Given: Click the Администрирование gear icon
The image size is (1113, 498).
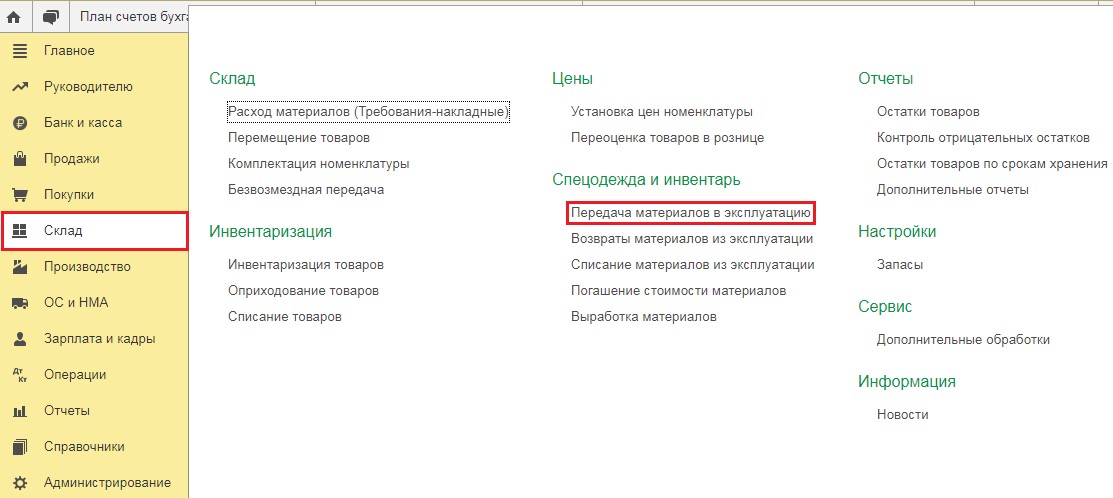Looking at the screenshot, I should click(19, 483).
